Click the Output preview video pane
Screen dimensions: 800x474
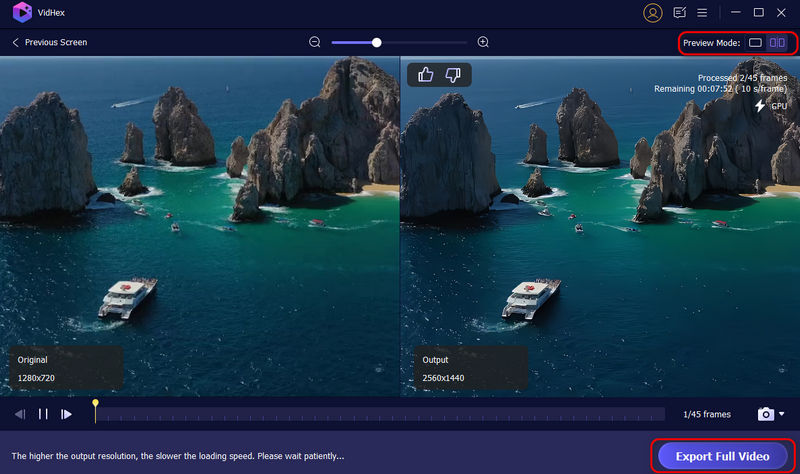(x=600, y=230)
